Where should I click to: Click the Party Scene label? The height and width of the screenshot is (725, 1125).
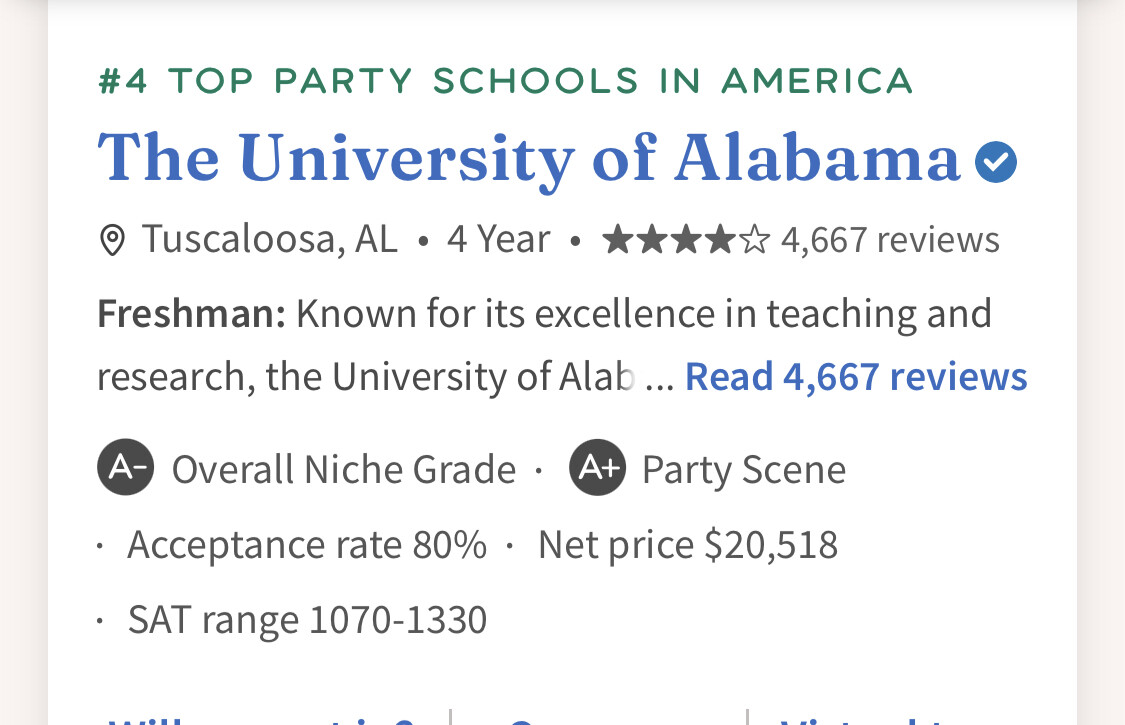click(744, 470)
